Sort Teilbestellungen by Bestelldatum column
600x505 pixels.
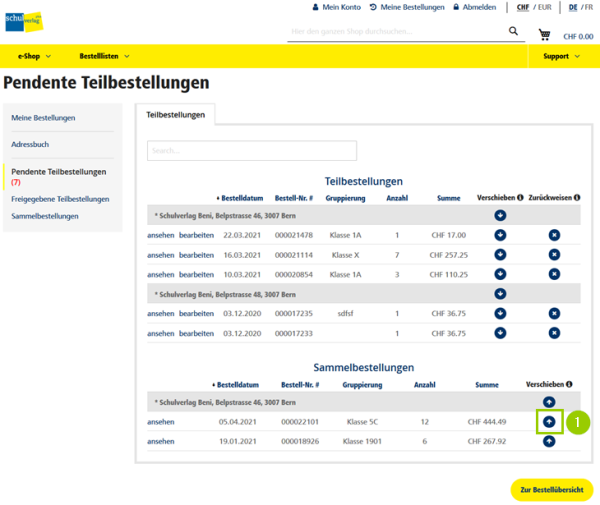[x=238, y=197]
